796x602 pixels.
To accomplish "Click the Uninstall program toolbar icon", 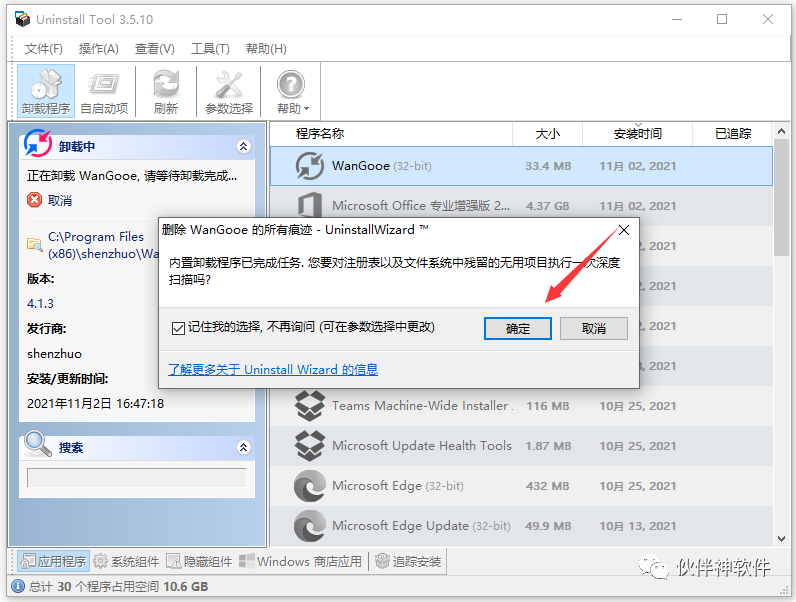I will coord(46,91).
